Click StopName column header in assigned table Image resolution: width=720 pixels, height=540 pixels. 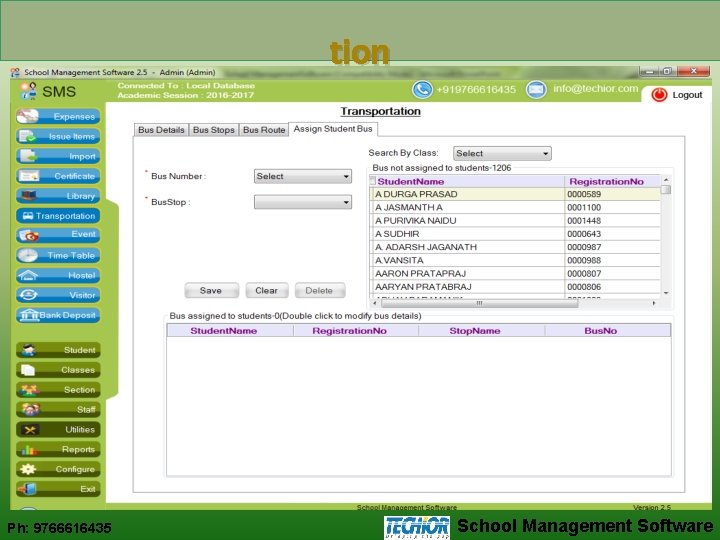(481, 331)
